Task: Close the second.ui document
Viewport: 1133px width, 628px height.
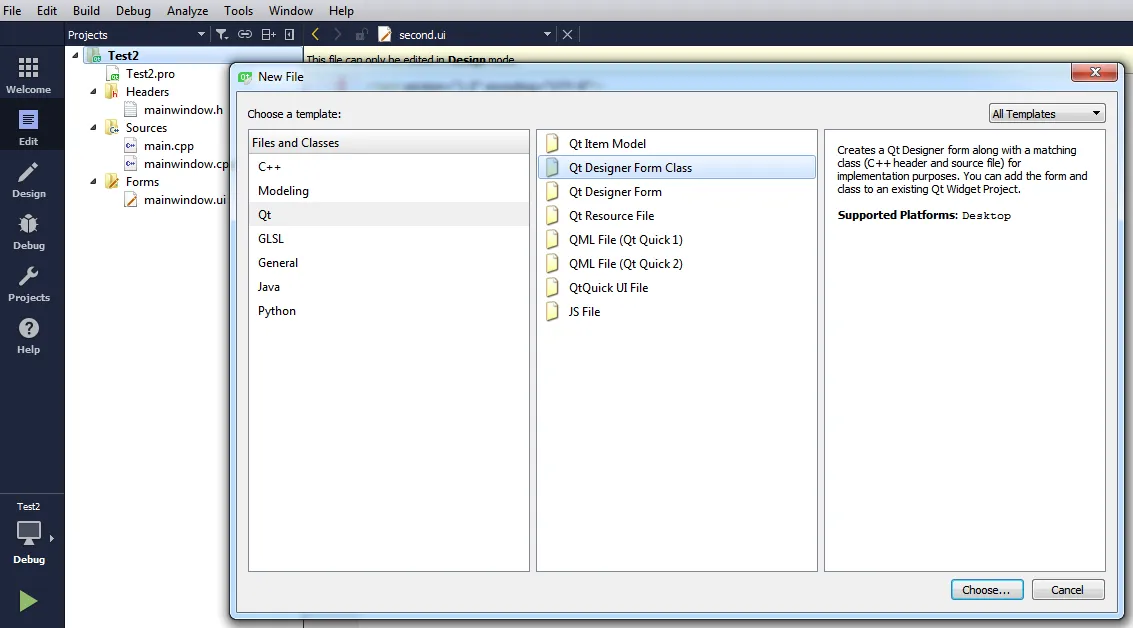Action: [x=567, y=34]
